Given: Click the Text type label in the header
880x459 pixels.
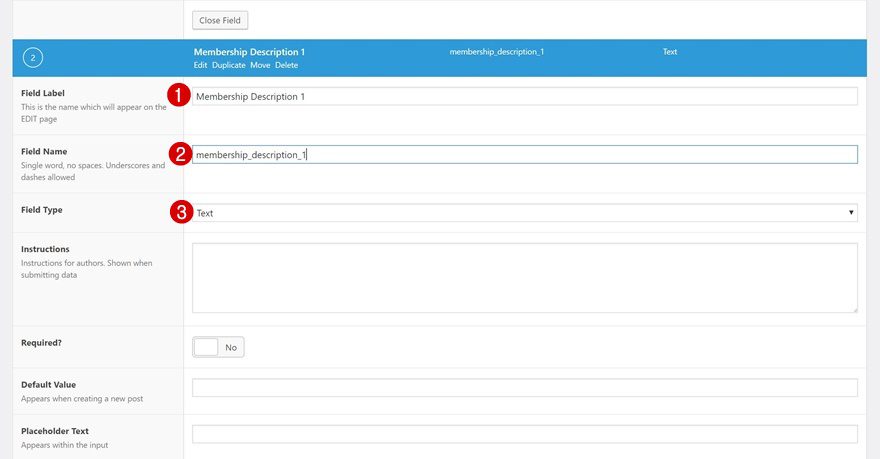Looking at the screenshot, I should (670, 52).
